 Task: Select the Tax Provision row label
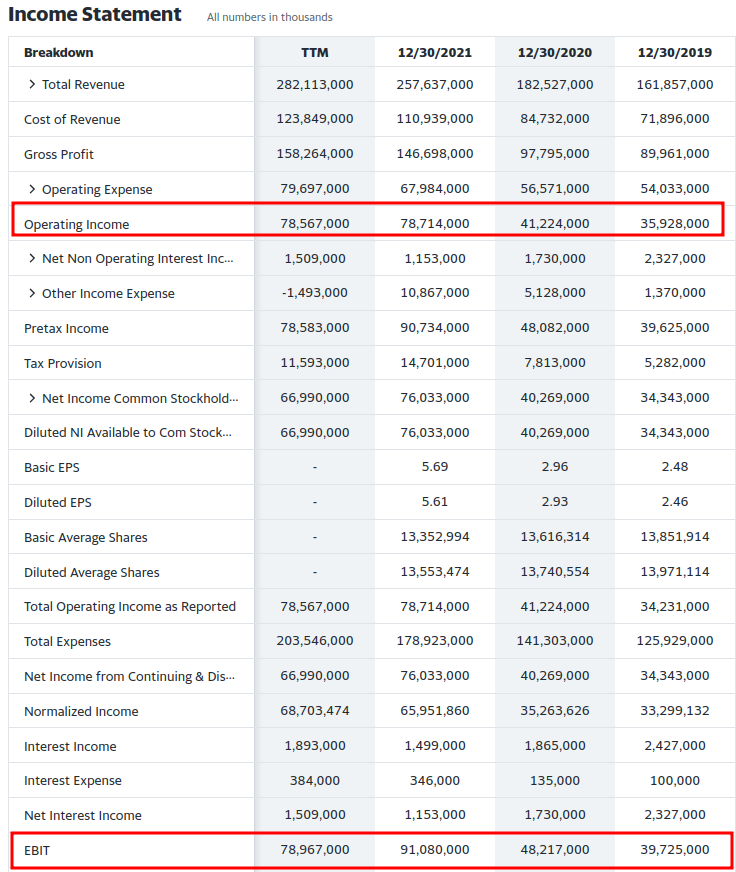(x=63, y=363)
